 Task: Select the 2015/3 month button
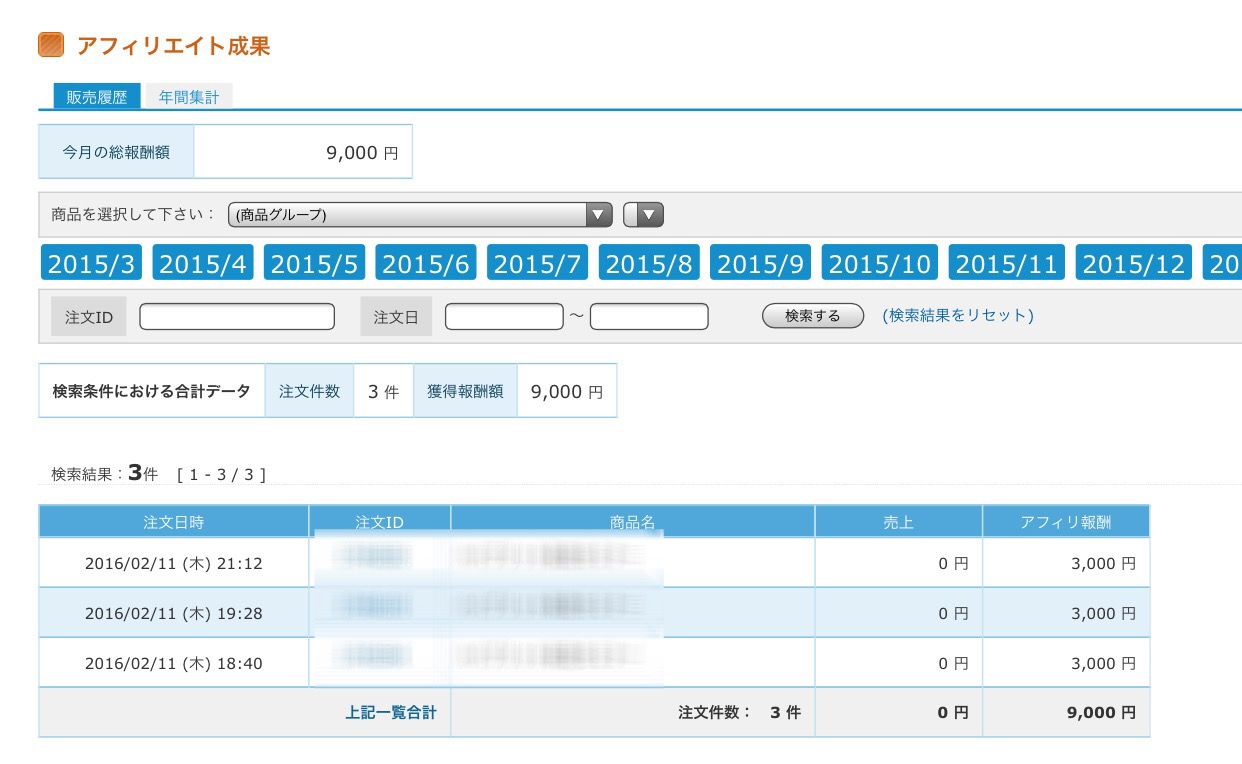[x=91, y=264]
